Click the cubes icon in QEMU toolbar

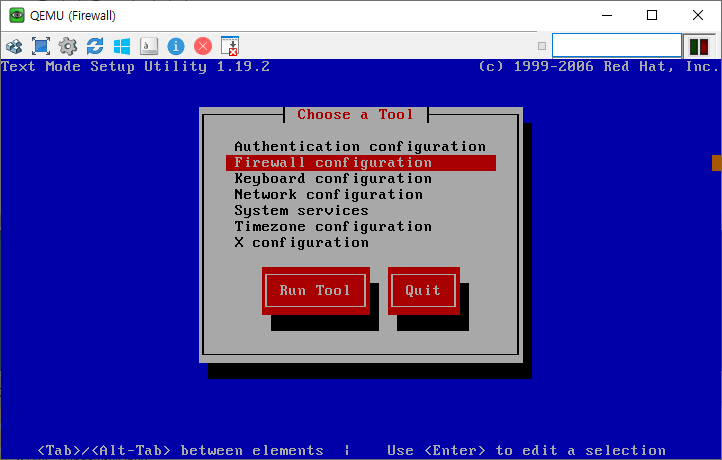click(x=14, y=46)
